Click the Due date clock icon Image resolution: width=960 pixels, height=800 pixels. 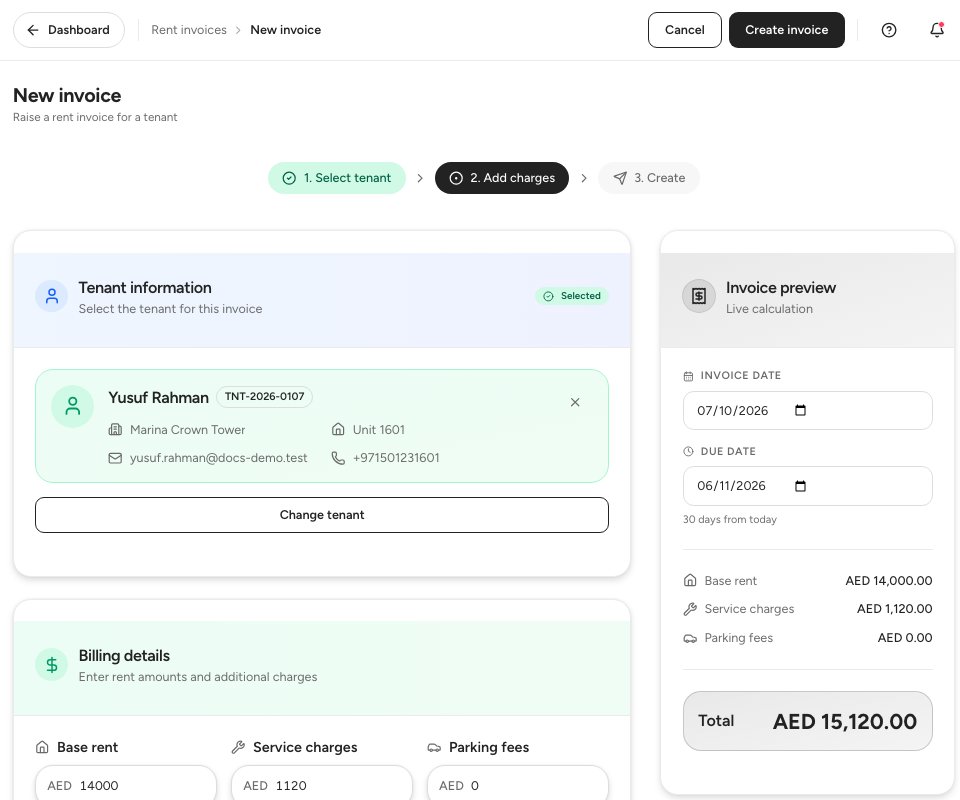pyautogui.click(x=688, y=452)
